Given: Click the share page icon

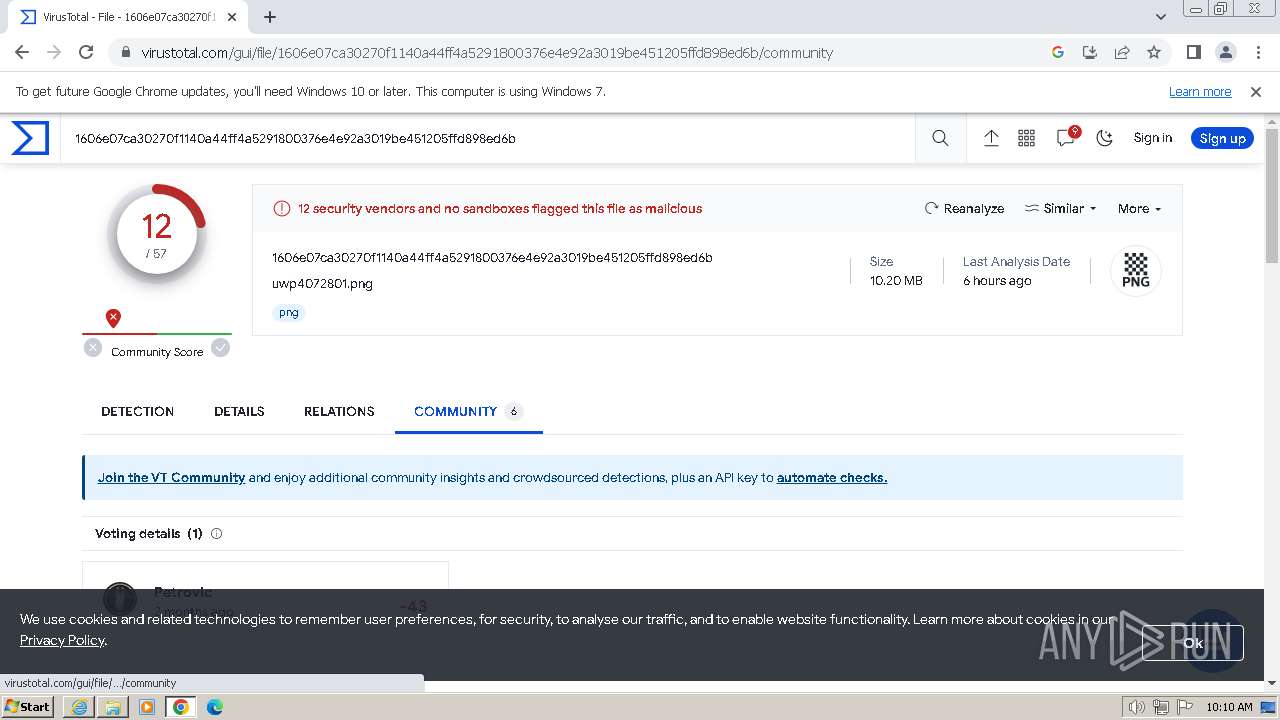Looking at the screenshot, I should point(1122,53).
